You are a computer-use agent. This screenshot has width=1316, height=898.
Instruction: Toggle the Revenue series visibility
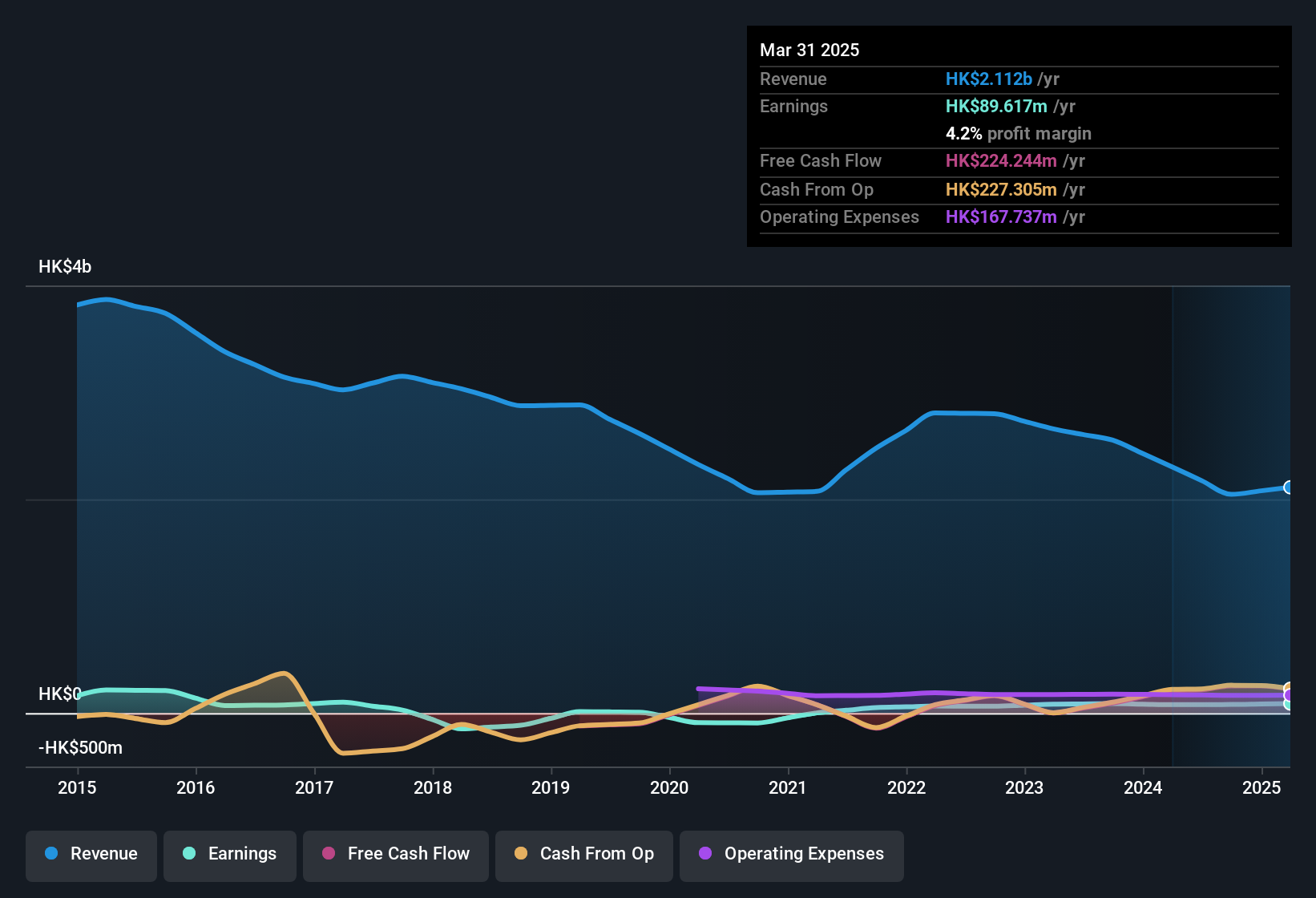[91, 856]
